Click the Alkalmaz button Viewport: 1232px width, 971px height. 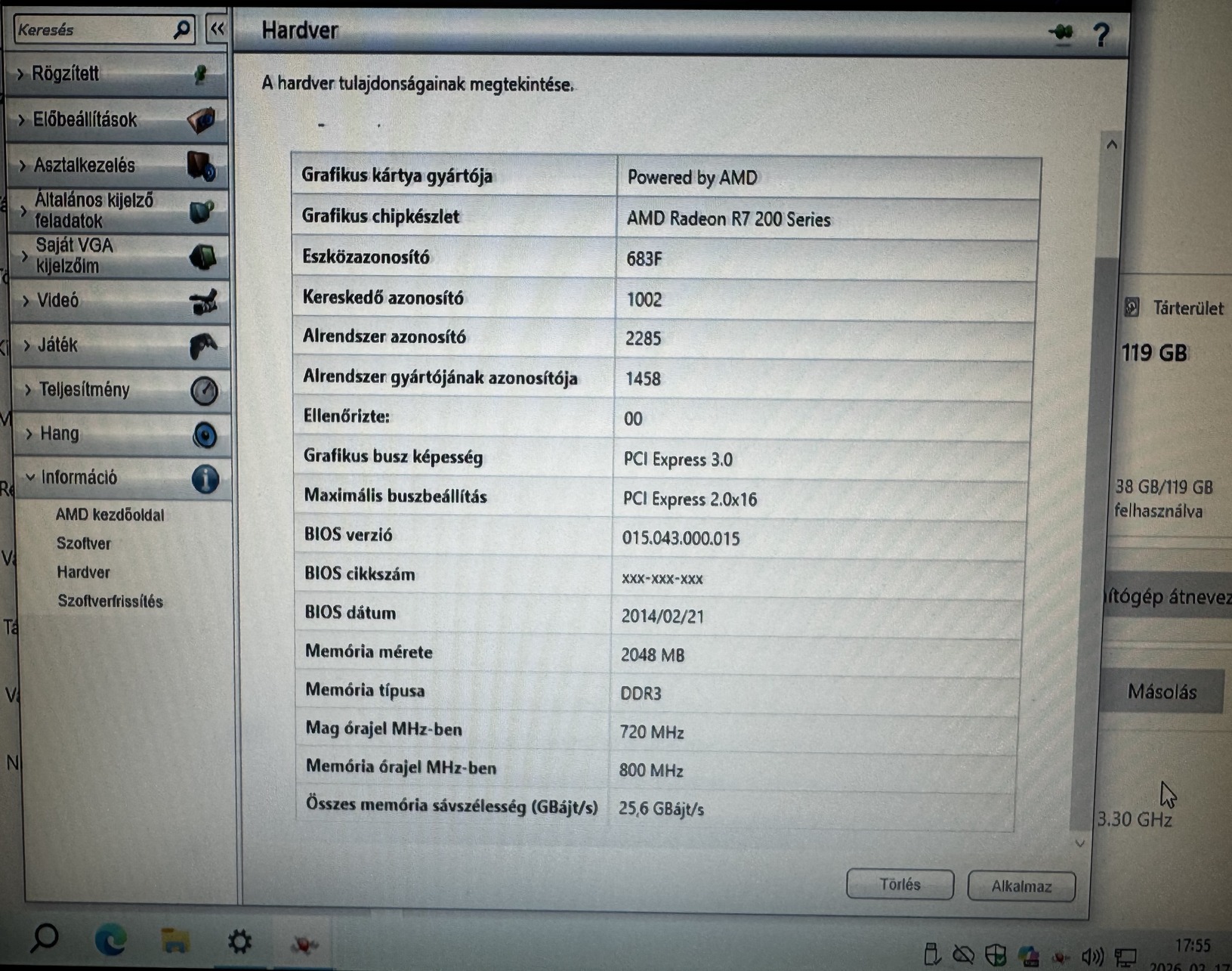[1021, 886]
